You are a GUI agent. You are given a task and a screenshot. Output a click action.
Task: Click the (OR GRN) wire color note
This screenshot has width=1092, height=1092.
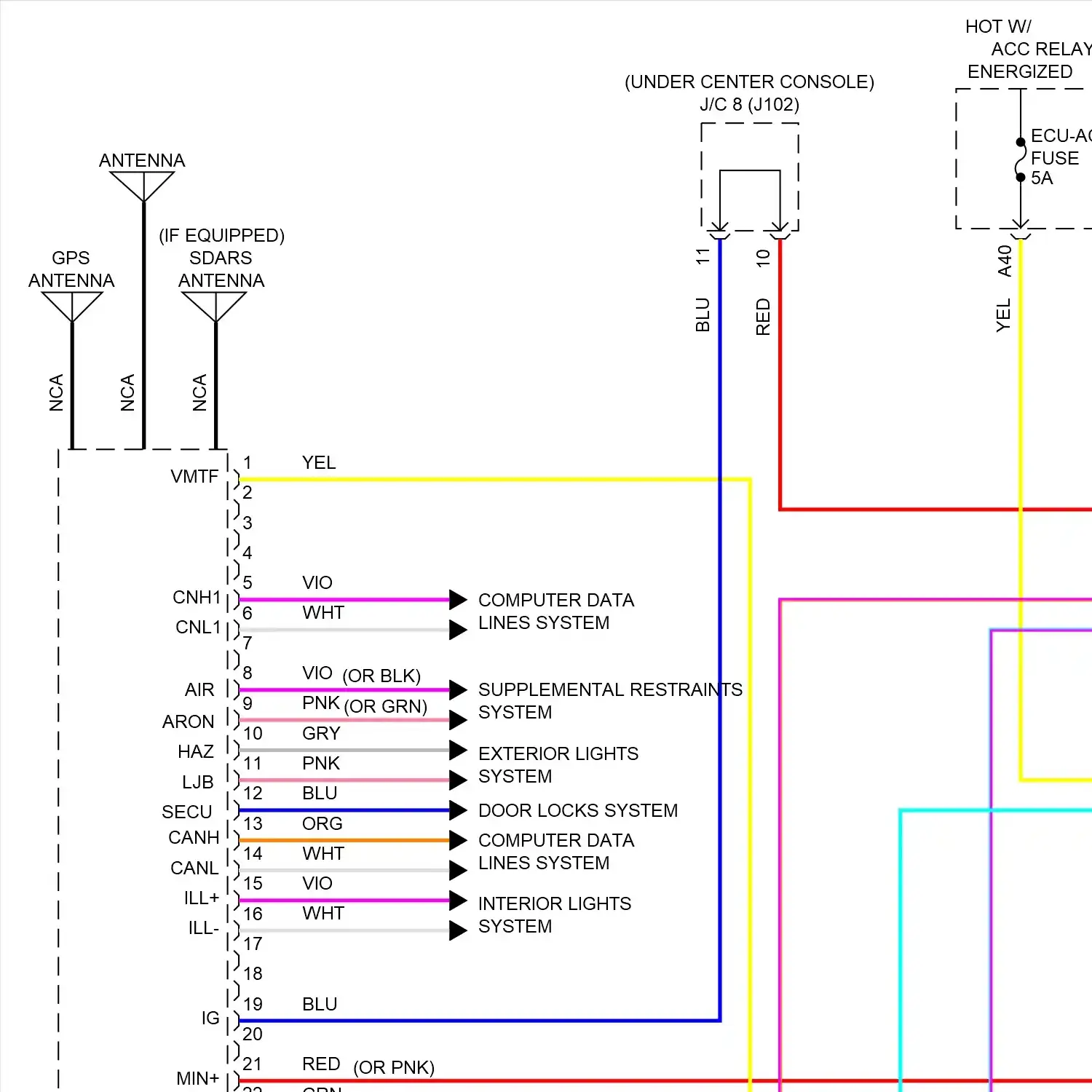point(386,706)
